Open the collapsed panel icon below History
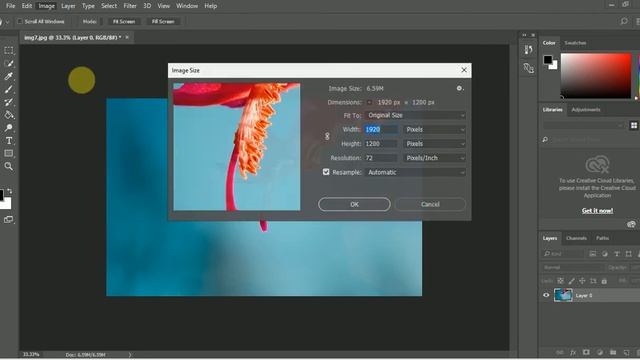This screenshot has width=640, height=360. tap(529, 68)
